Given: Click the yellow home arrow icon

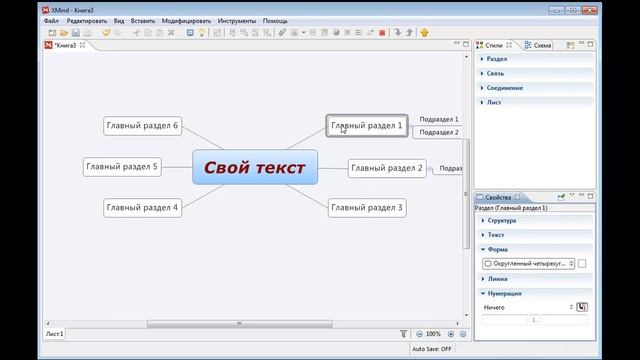Looking at the screenshot, I should tap(424, 33).
